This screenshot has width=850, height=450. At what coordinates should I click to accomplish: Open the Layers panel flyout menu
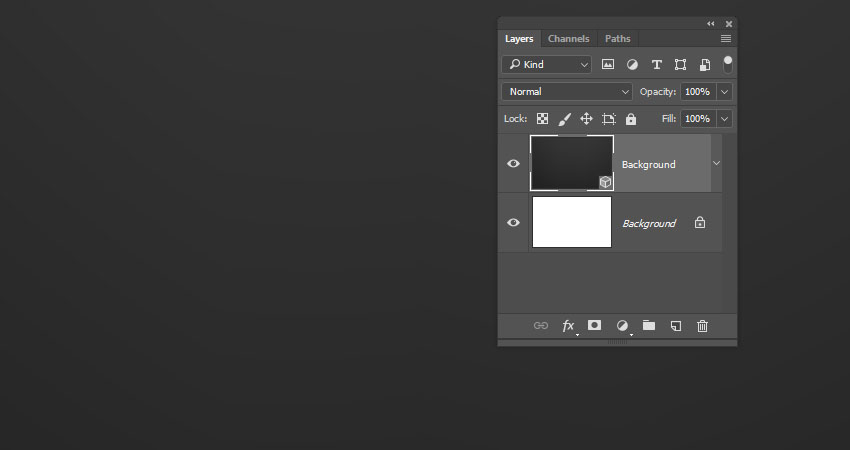pos(726,38)
